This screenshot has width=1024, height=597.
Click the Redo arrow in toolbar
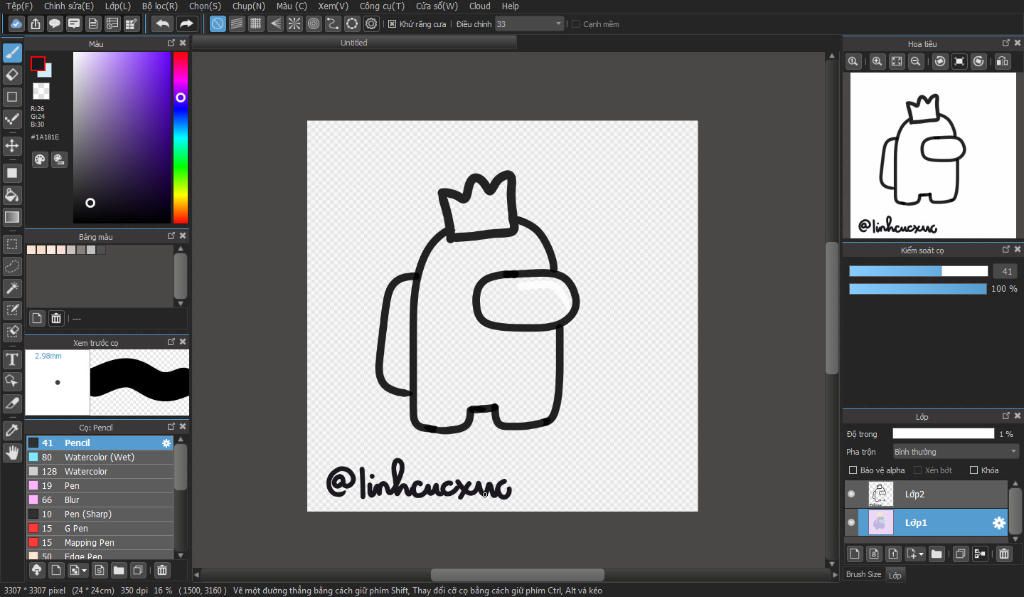coord(187,24)
